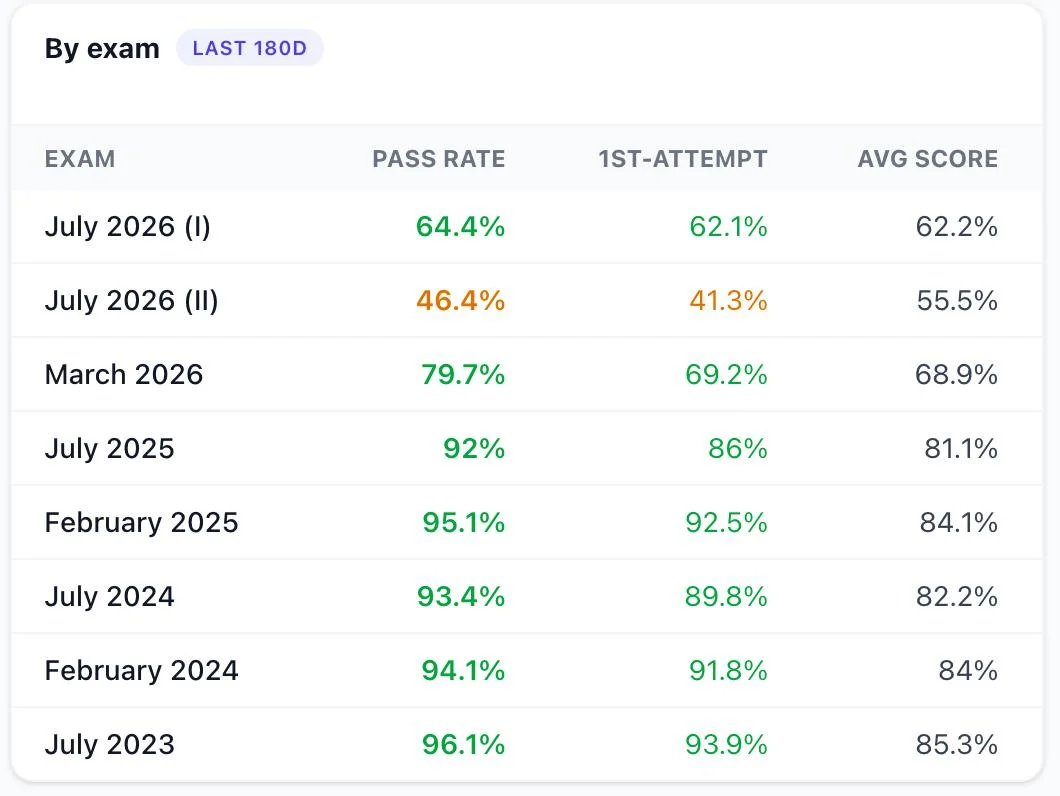Select the July 2025 exam row
Viewport: 1060px width, 796px height.
tap(527, 448)
